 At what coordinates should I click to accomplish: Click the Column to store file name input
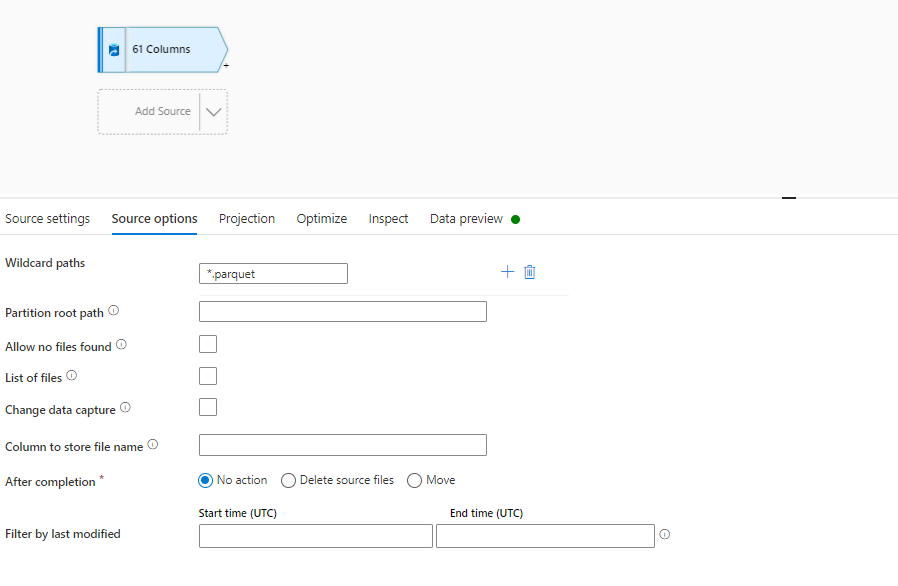point(343,445)
